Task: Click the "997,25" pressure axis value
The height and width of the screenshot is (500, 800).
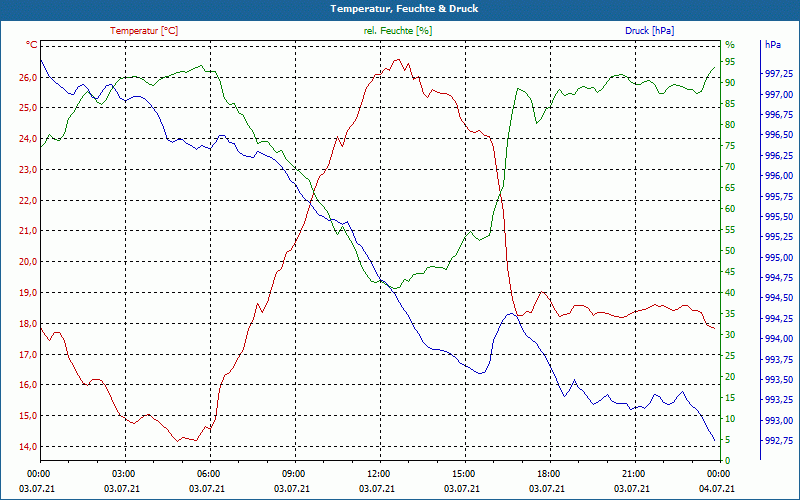Action: pos(779,74)
